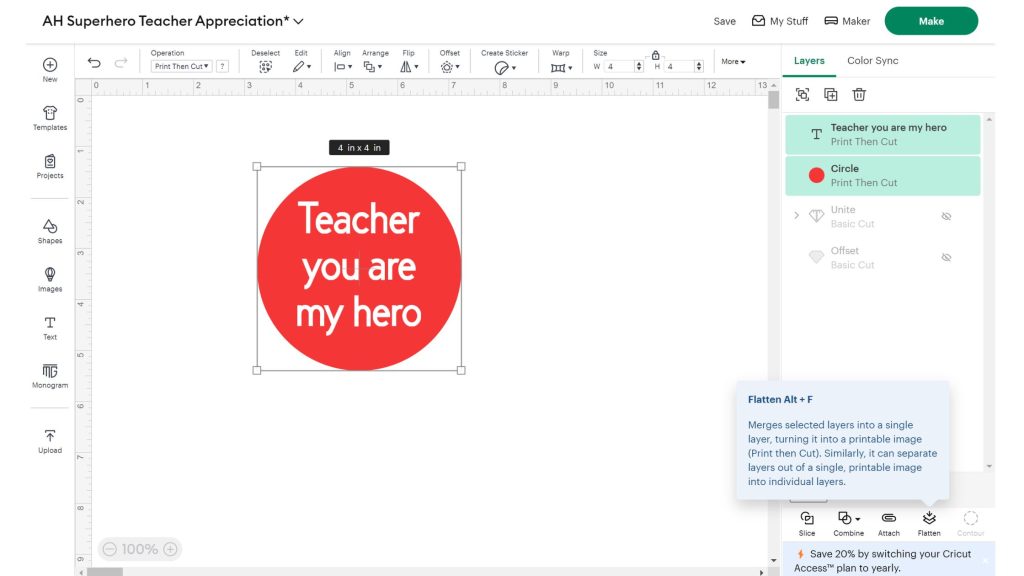Delete the selected layers with trash icon
The width and height of the screenshot is (1024, 576).
(859, 95)
